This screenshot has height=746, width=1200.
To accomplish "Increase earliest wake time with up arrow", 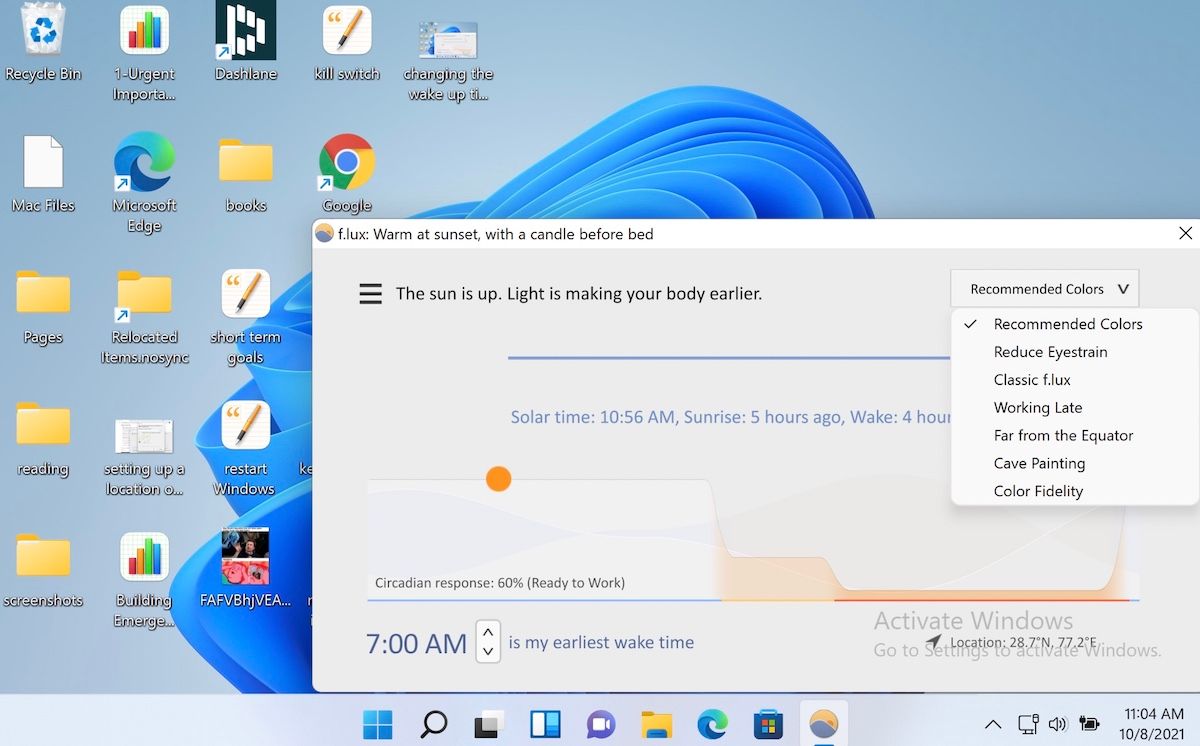I will 488,632.
